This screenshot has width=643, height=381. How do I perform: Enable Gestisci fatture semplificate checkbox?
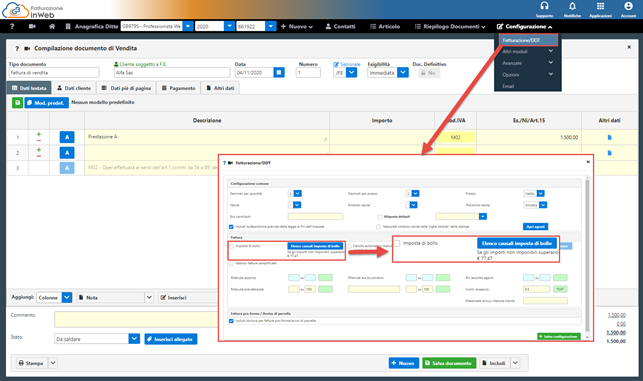231,264
